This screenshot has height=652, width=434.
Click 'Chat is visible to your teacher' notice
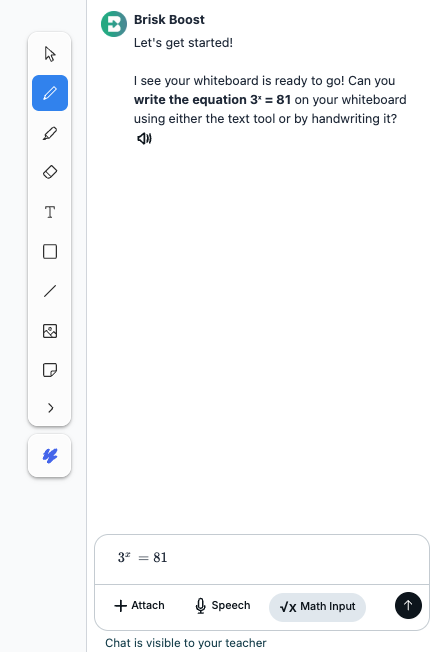[x=185, y=643]
